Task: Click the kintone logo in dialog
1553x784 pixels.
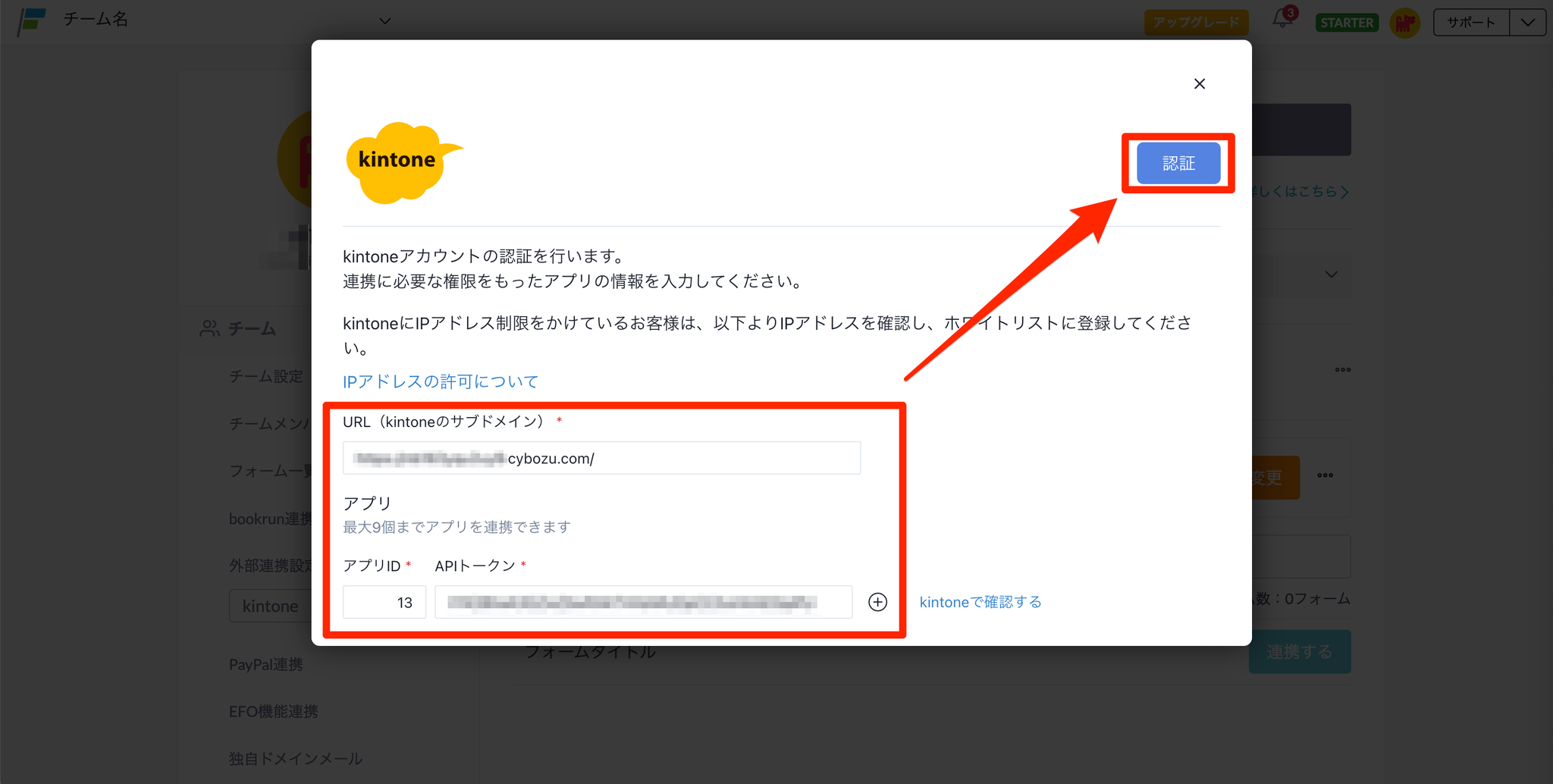Action: point(403,162)
